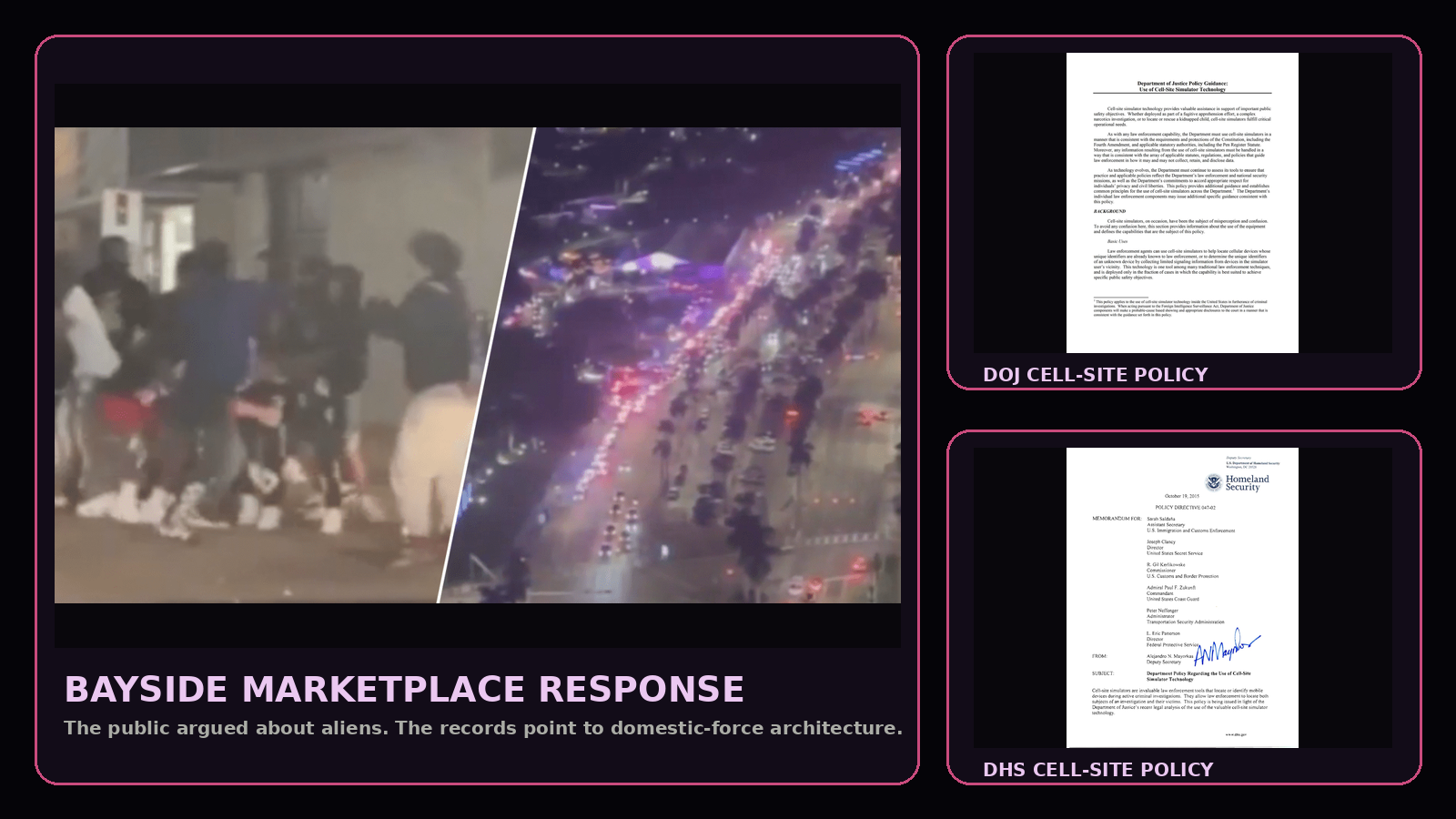The height and width of the screenshot is (819, 1456).
Task: Select the DHS CELL-SITE POLICY label
Action: tap(1097, 769)
